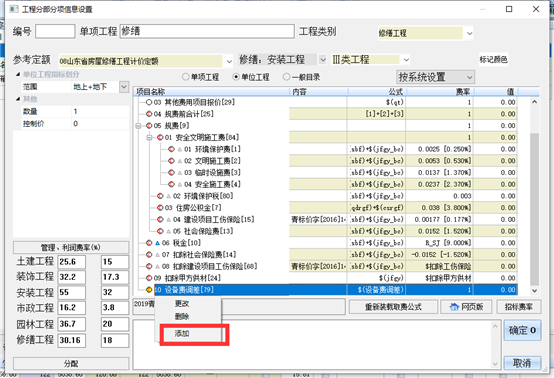Collapse the 单位工程指标划分 section
554x378 pixels.
click(18, 75)
